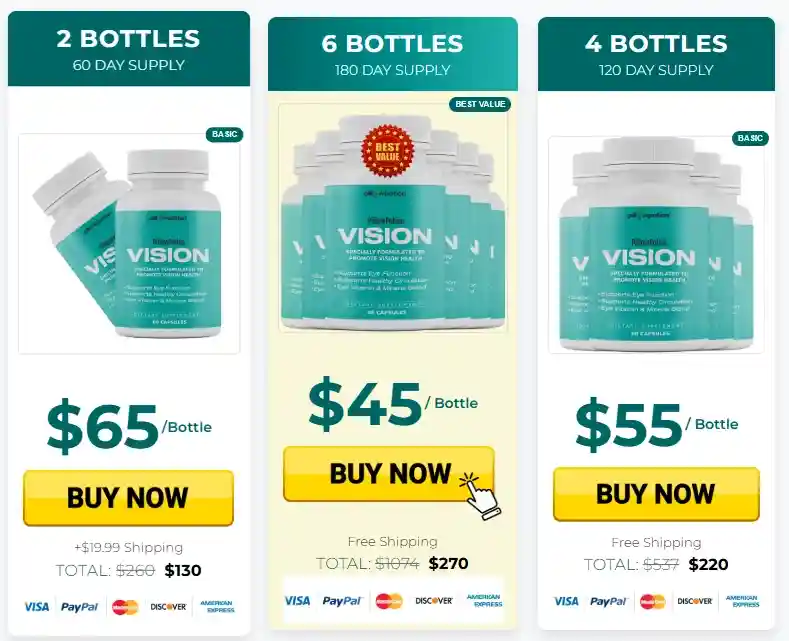Click the $45 per bottle price

tap(393, 404)
